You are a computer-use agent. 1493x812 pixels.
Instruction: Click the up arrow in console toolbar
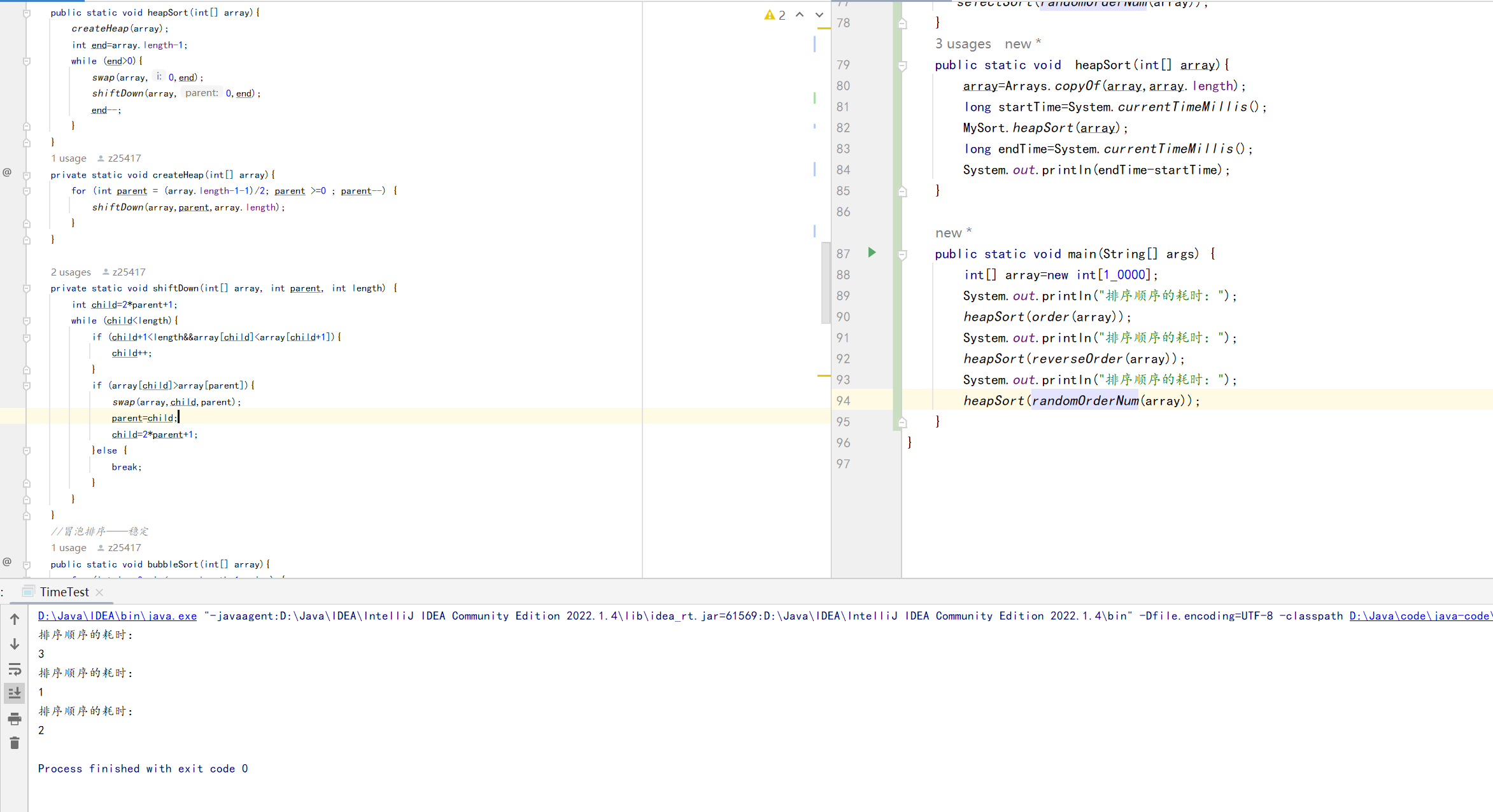pyautogui.click(x=15, y=619)
